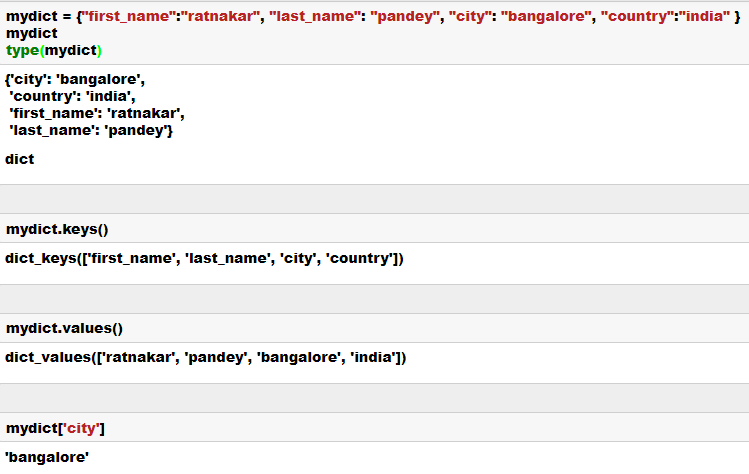Image resolution: width=749 pixels, height=474 pixels.
Task: Click the 'last_name': 'pandey' output line
Action: 91,131
